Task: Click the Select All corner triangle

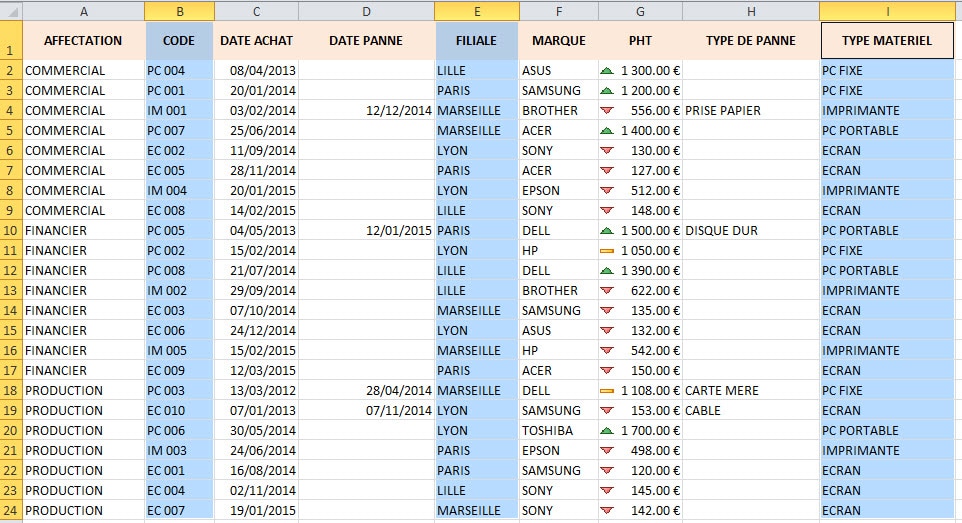Action: click(x=12, y=11)
